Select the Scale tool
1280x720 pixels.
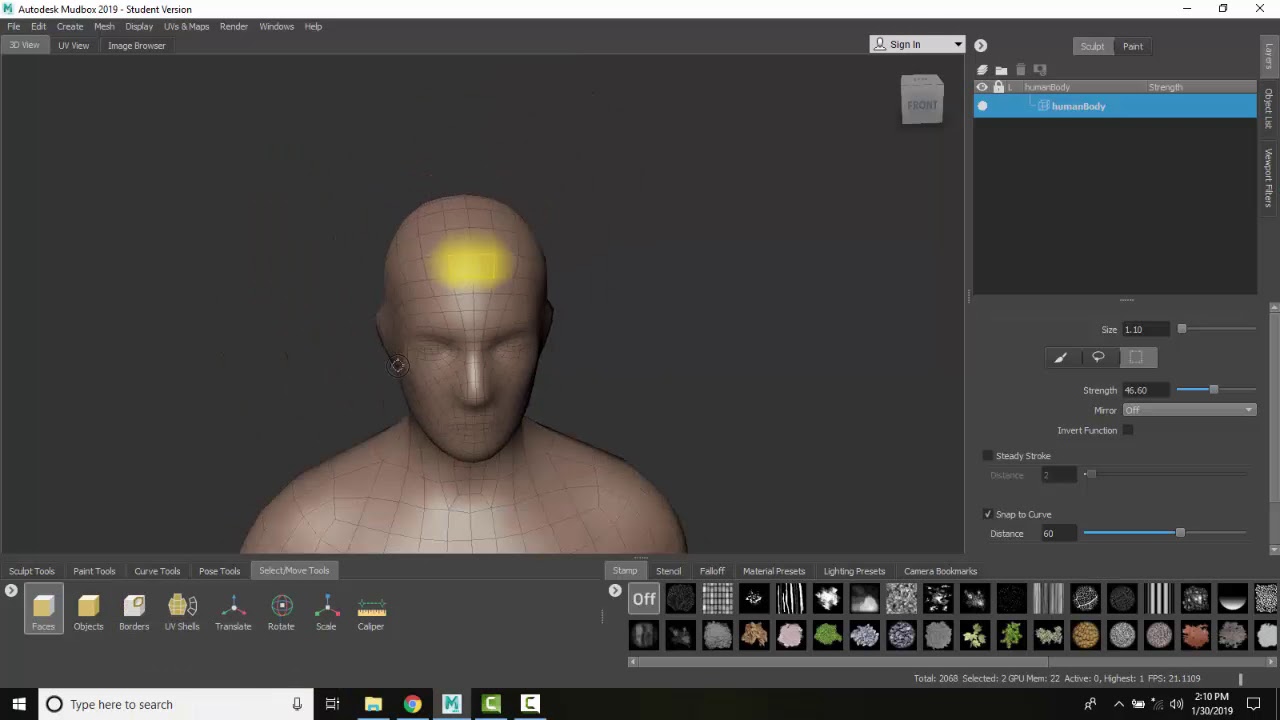326,610
